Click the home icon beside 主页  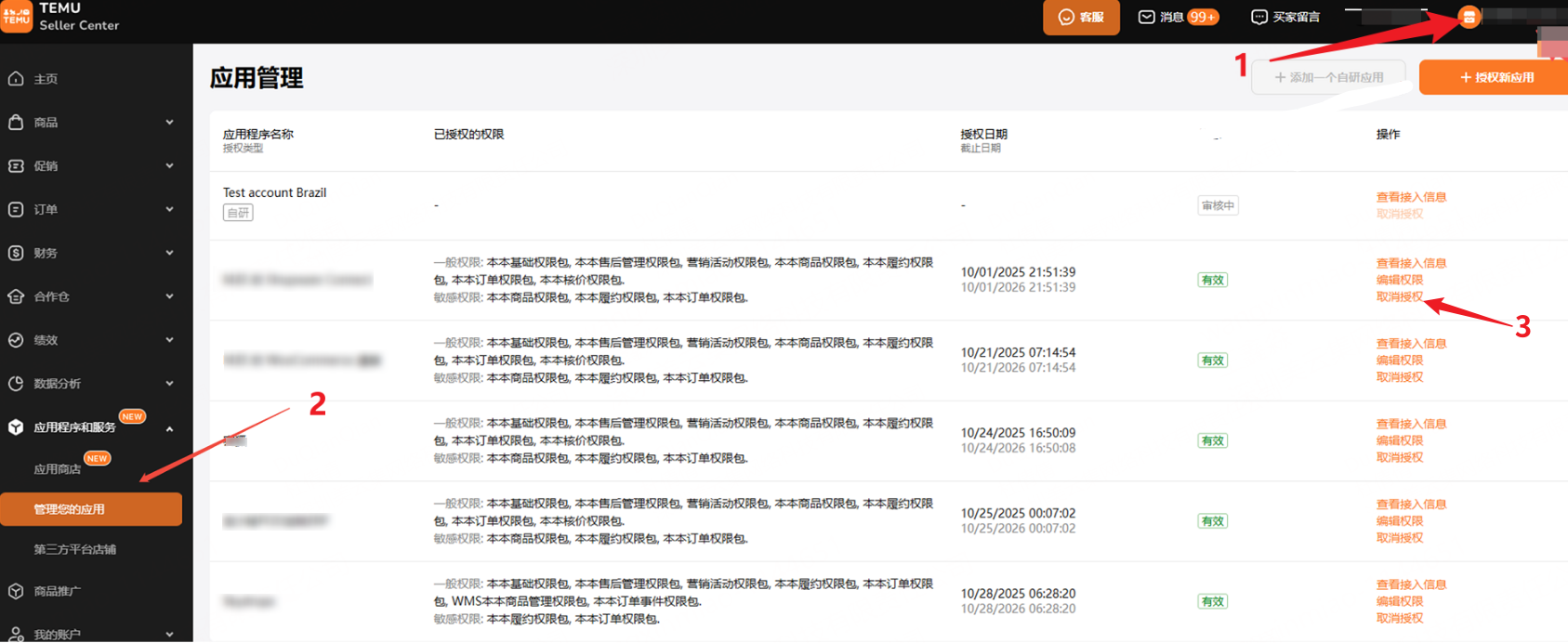pos(16,79)
